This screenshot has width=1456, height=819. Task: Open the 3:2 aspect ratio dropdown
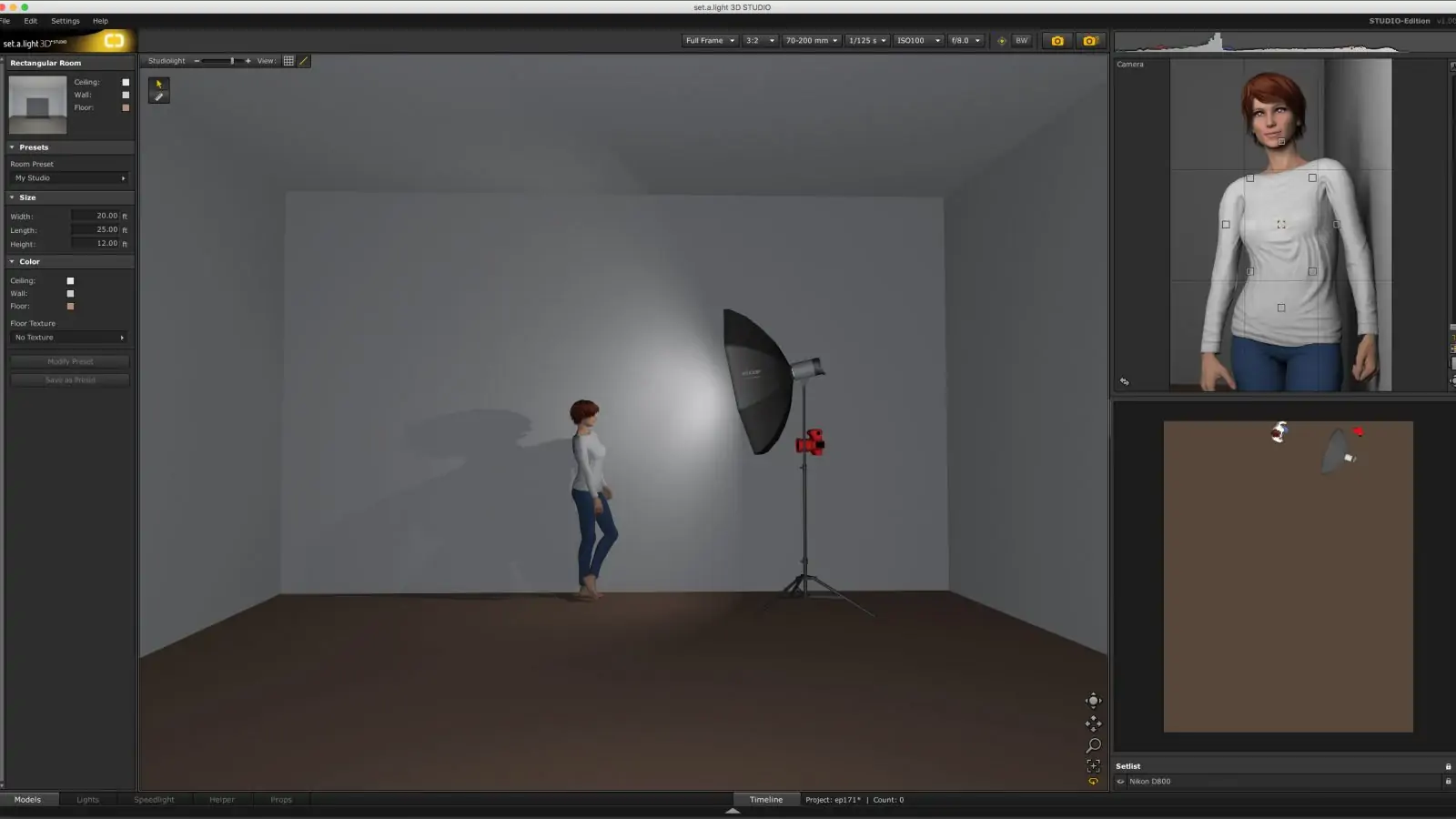click(760, 41)
